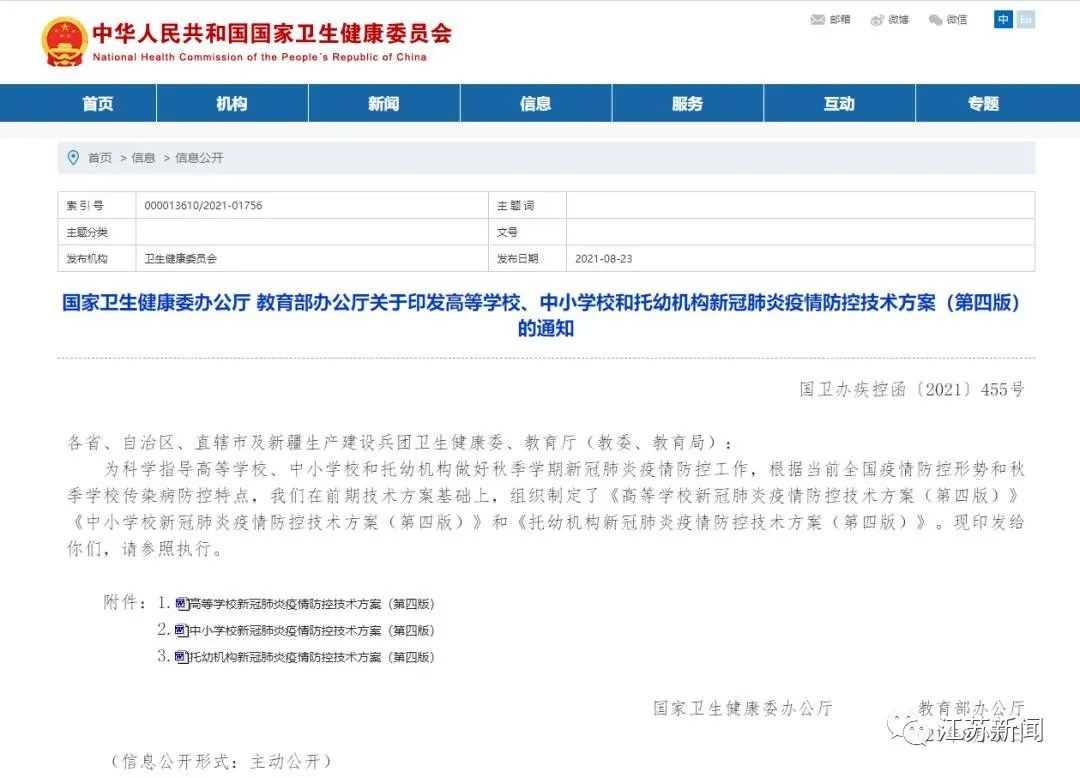1080x778 pixels.
Task: Select document number 国卫办疾控函〔2021〕455号
Action: point(912,390)
